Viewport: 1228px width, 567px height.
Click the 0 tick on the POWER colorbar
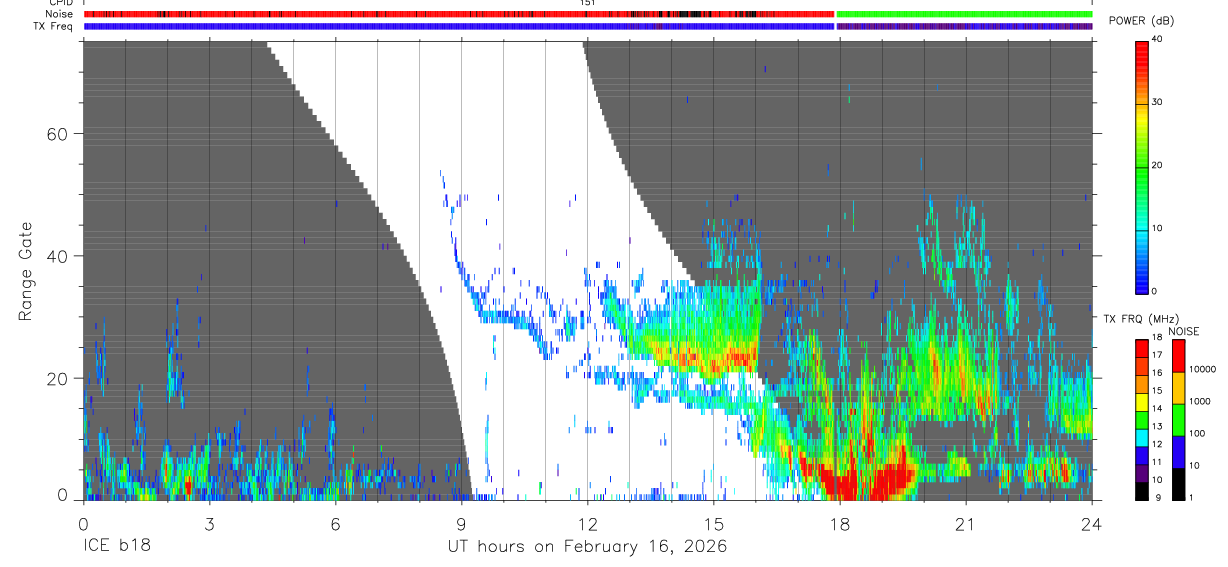[x=1154, y=291]
